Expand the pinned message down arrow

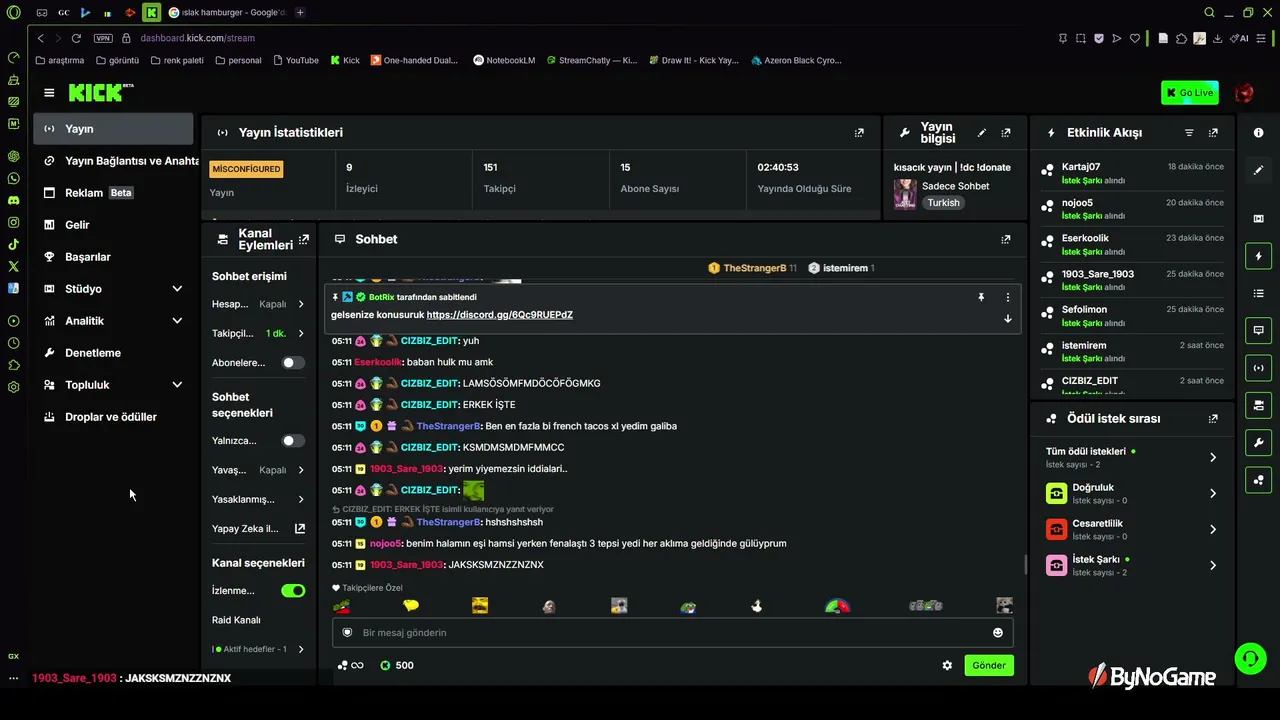point(1007,319)
